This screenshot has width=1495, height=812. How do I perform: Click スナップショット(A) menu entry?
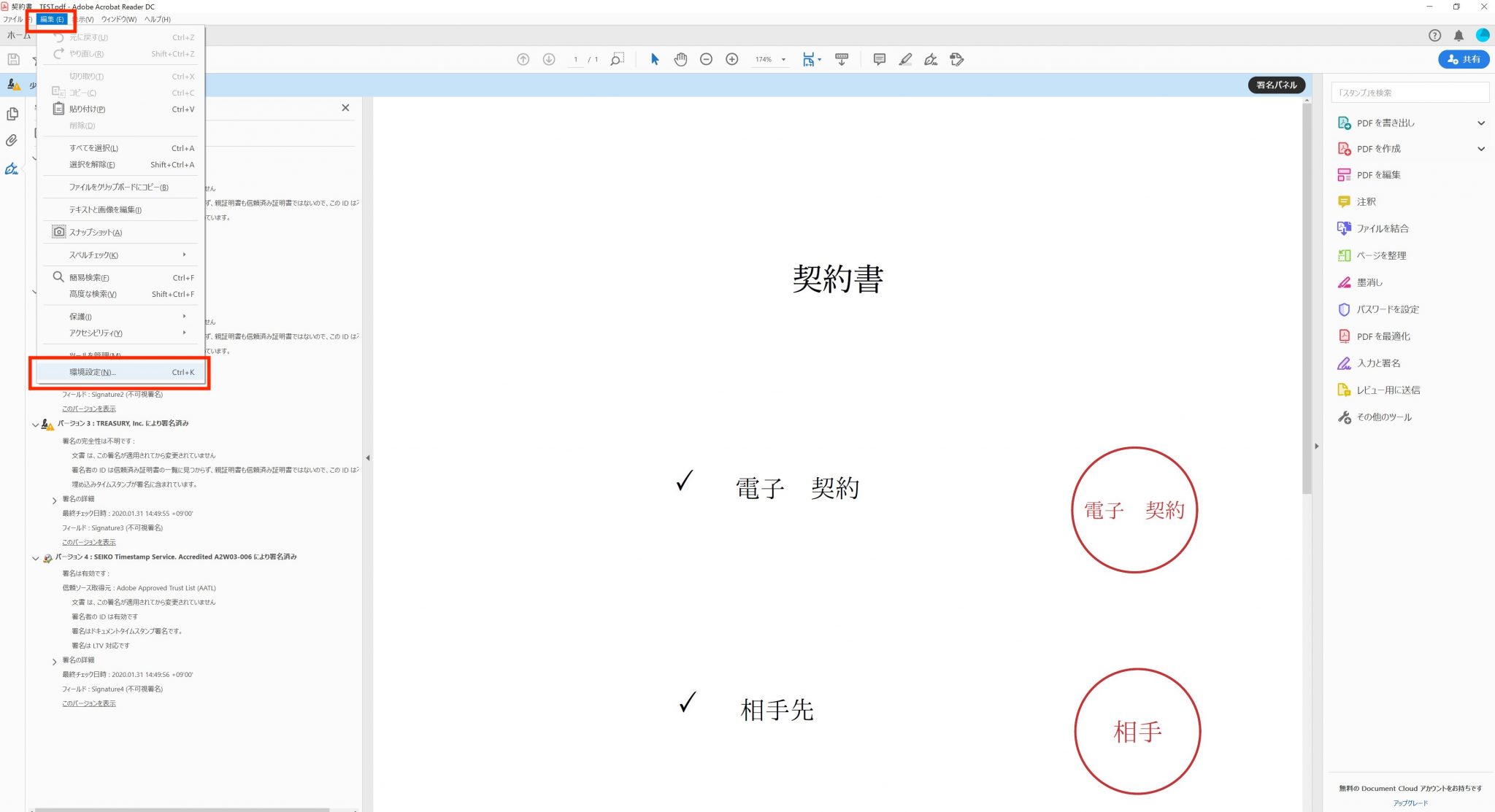95,233
